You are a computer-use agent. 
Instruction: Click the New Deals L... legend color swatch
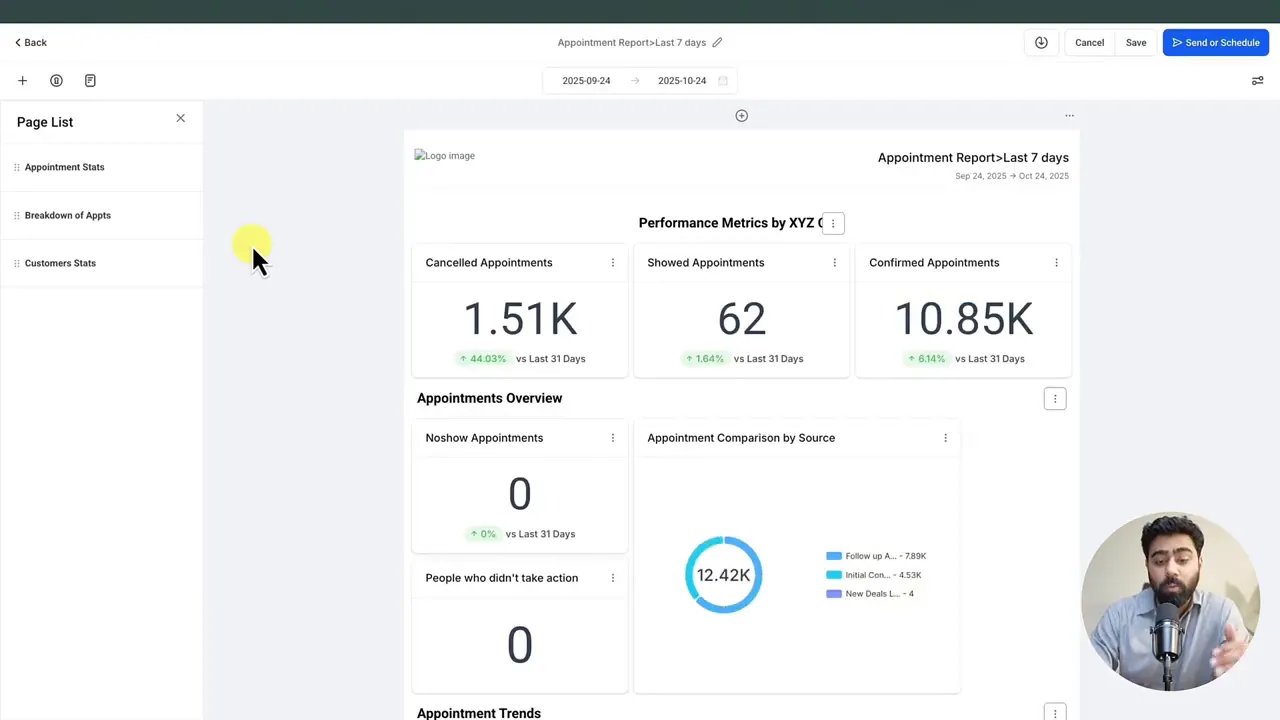[x=834, y=594]
